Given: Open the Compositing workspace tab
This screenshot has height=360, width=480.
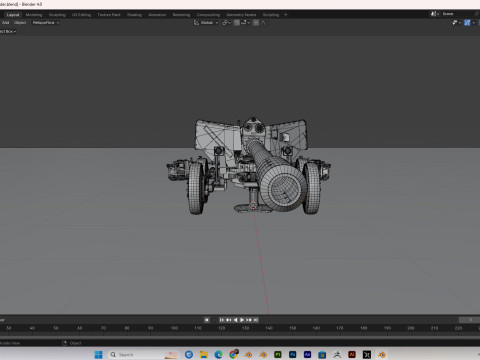Looking at the screenshot, I should tap(208, 15).
